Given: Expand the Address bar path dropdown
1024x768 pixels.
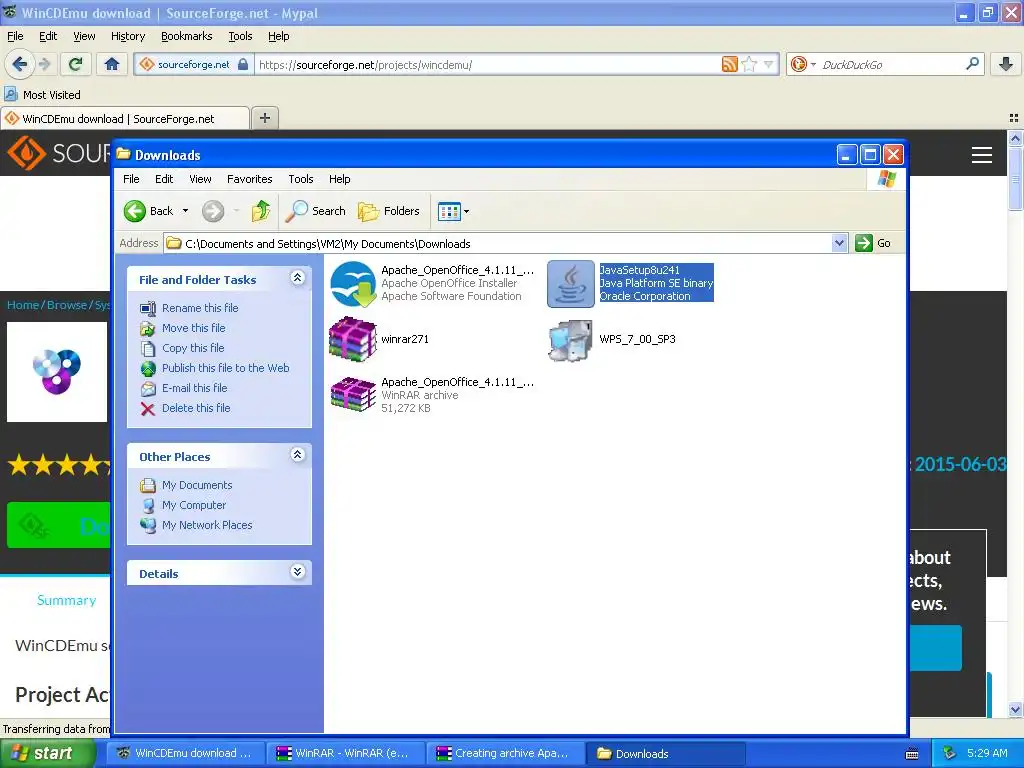Looking at the screenshot, I should [x=840, y=244].
